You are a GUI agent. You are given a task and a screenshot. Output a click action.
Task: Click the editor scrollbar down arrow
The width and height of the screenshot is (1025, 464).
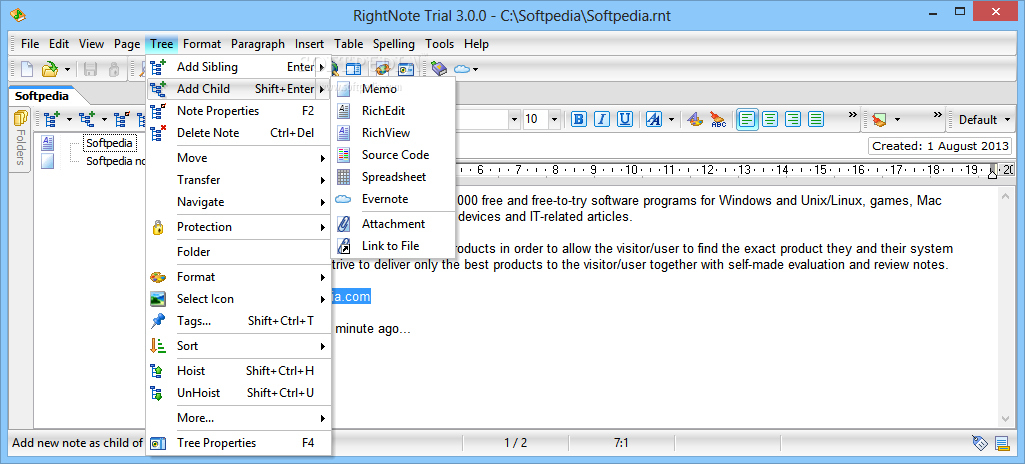(x=1005, y=418)
